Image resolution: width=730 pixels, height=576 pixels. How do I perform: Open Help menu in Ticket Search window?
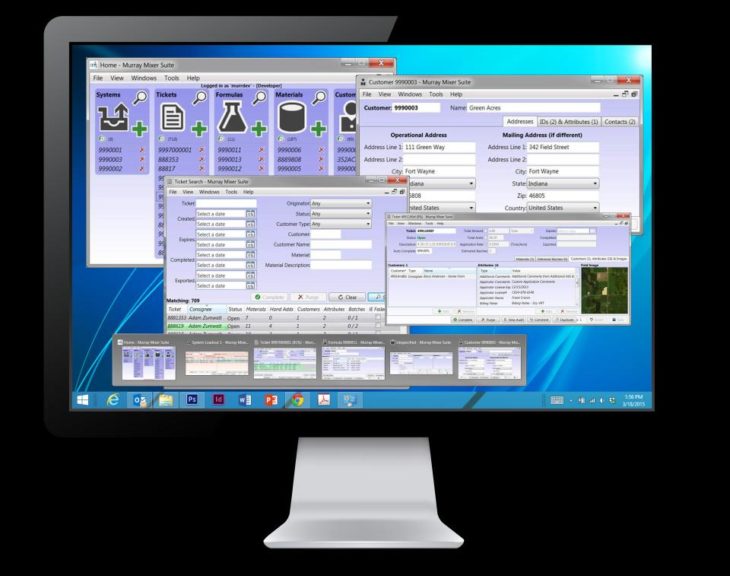point(248,192)
